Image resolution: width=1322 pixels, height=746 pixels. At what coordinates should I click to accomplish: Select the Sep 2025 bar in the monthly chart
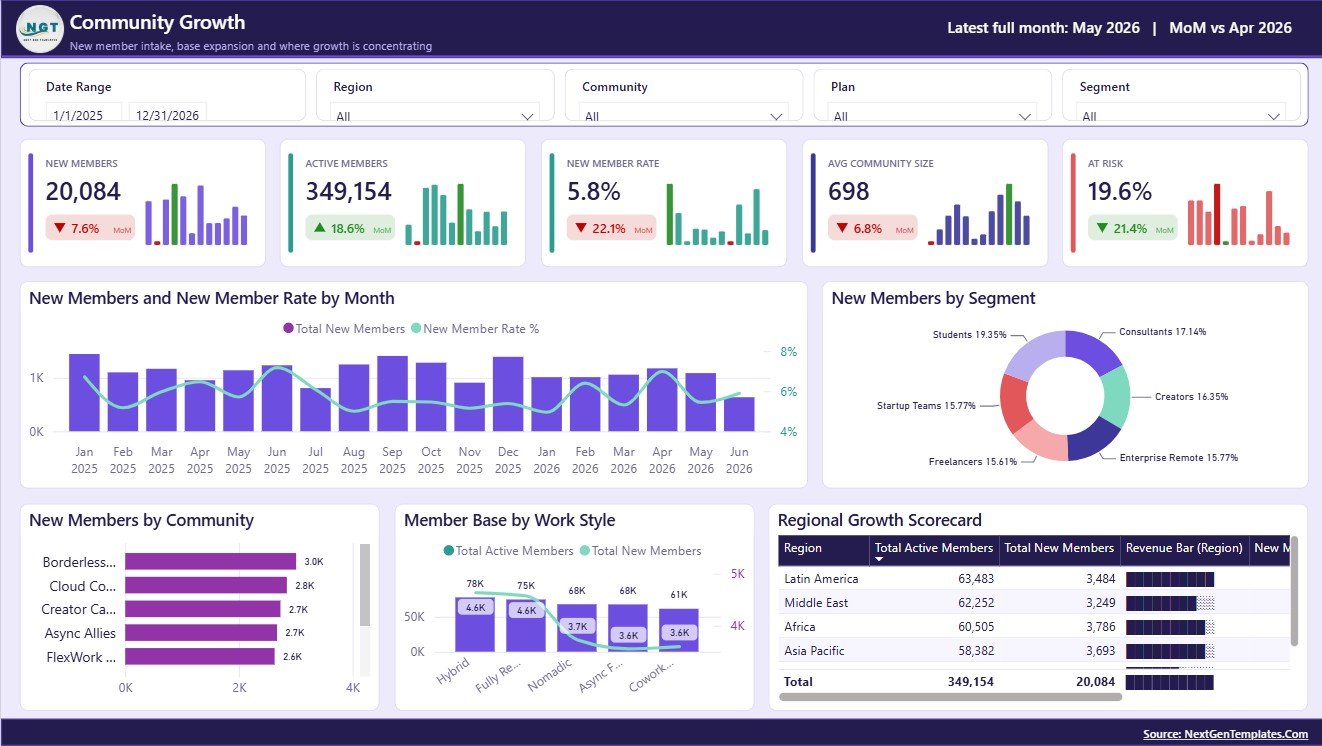392,394
